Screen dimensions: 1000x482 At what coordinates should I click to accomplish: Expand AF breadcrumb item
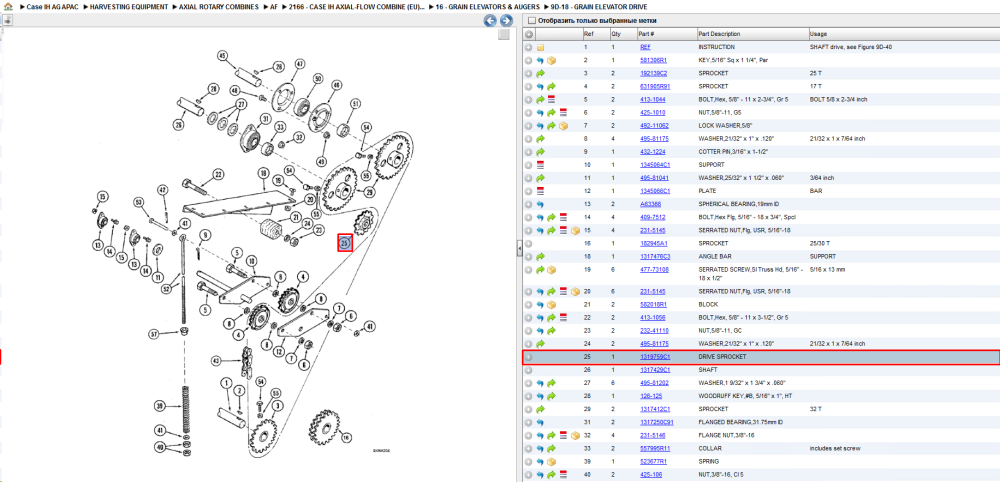tap(266, 6)
